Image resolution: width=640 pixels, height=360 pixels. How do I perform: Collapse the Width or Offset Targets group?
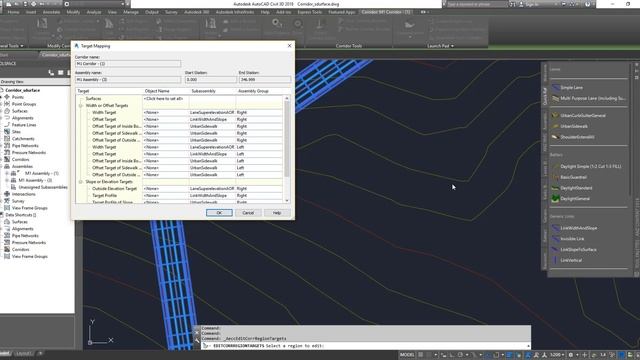80,106
